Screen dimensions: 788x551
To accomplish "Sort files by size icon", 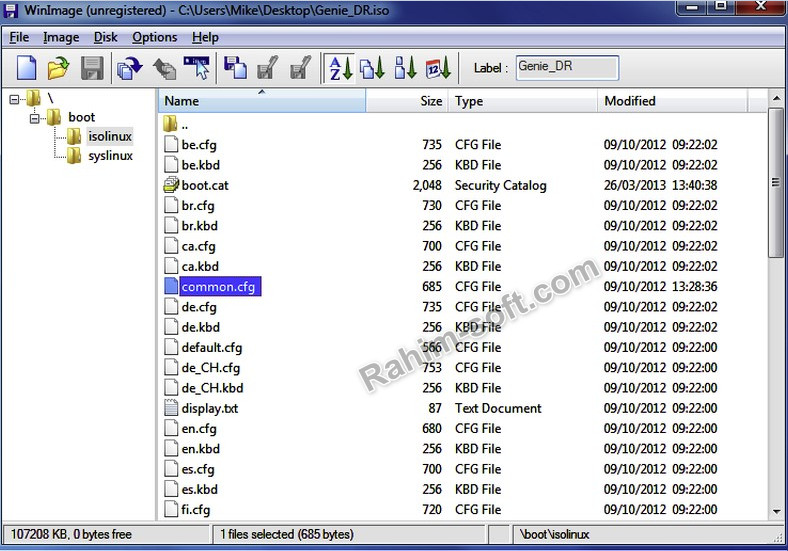I will click(405, 68).
